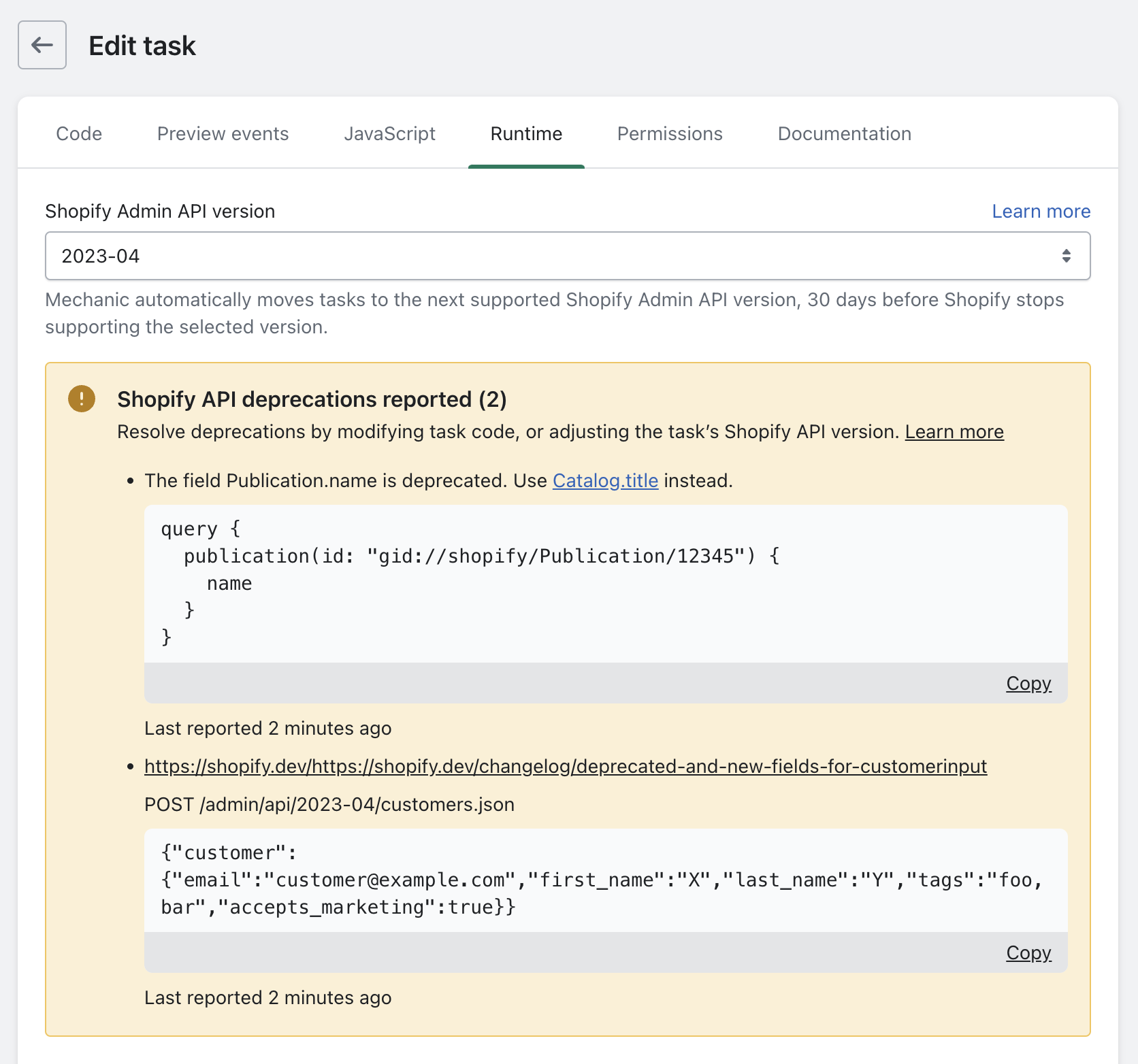Open the Shopify Admin API version dropdown
Screen dimensions: 1138x1064
click(x=567, y=256)
